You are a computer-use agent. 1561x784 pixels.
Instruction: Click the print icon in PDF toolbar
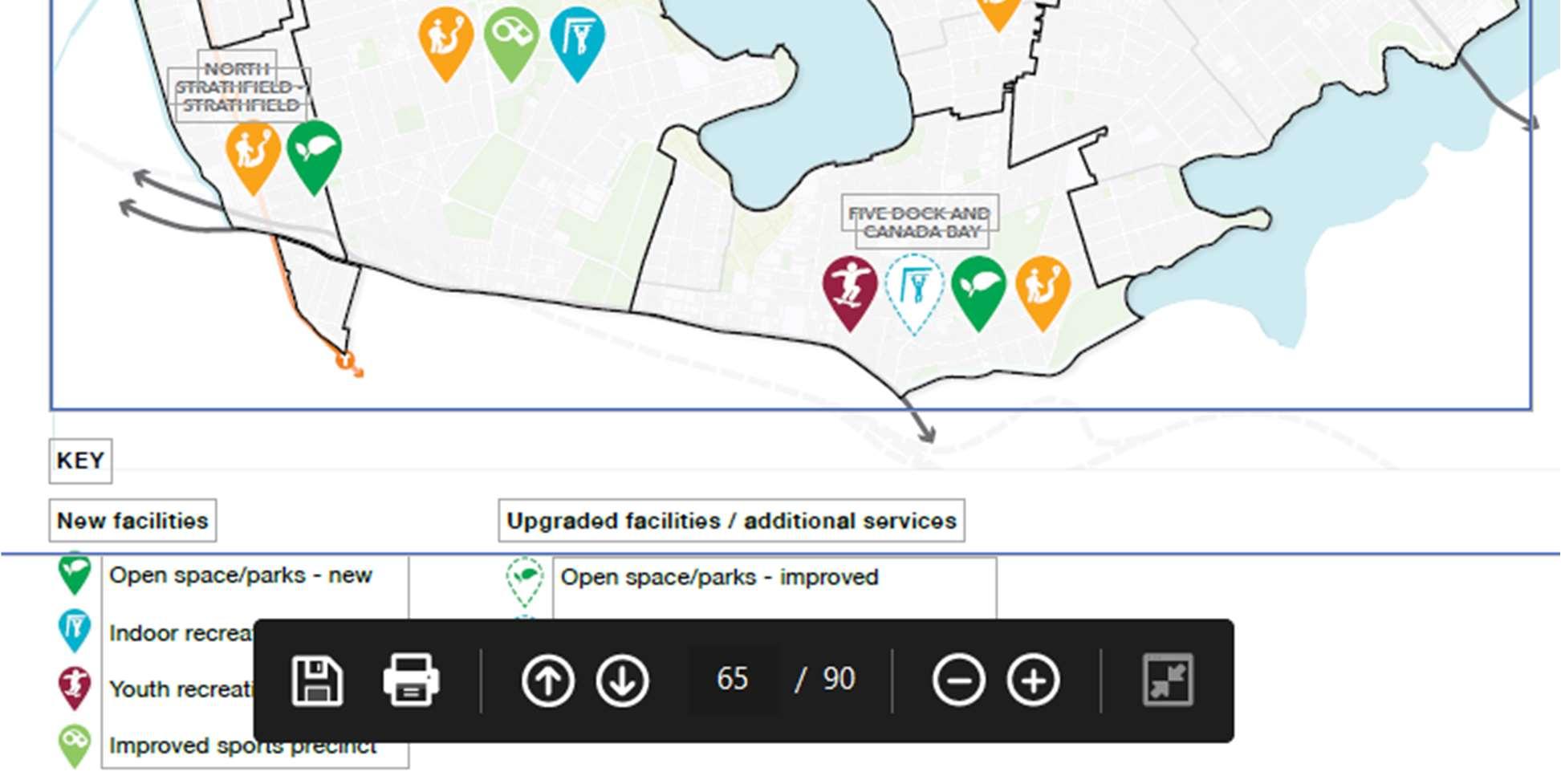tap(411, 680)
